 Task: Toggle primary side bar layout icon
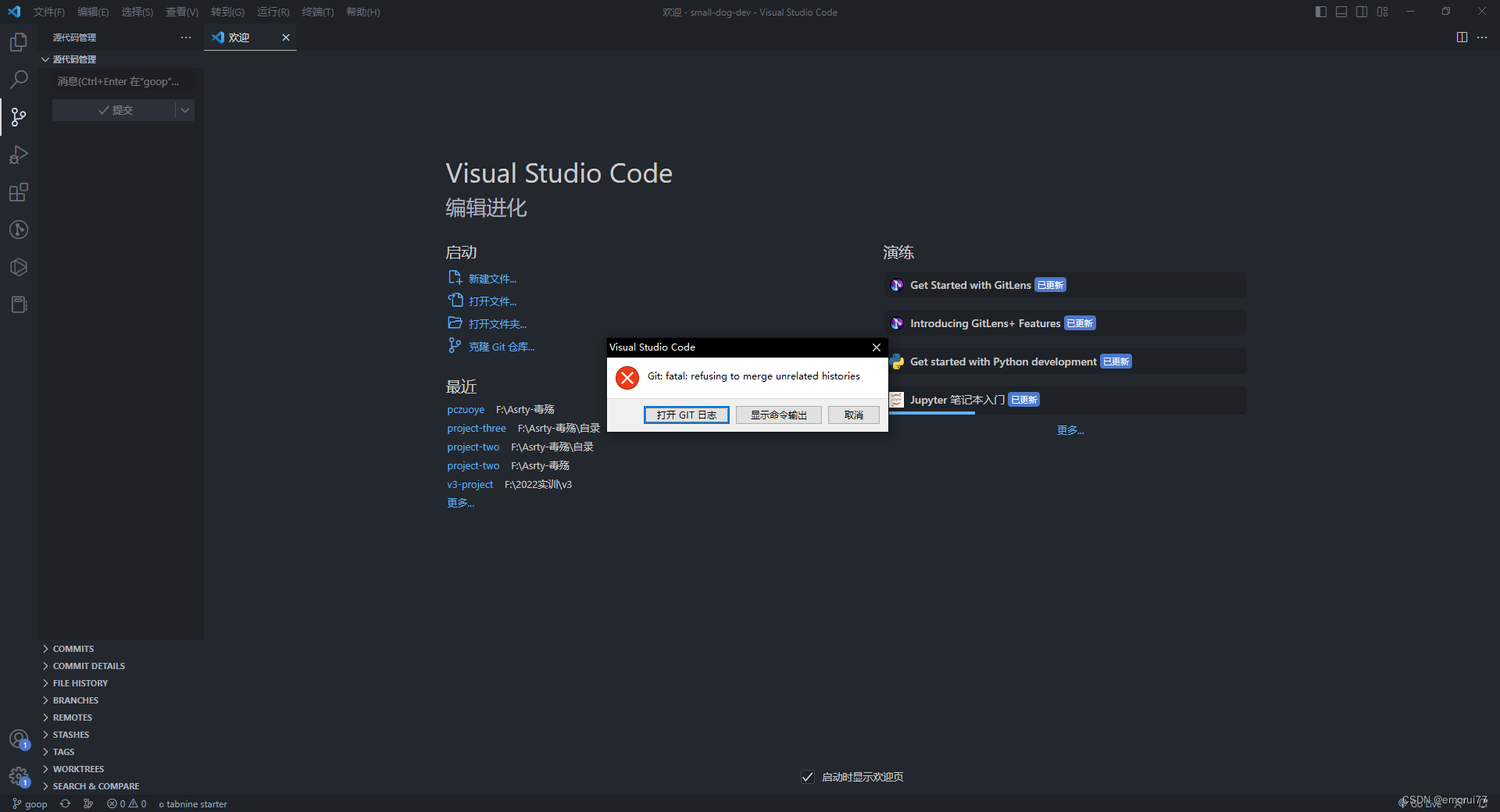point(1320,12)
